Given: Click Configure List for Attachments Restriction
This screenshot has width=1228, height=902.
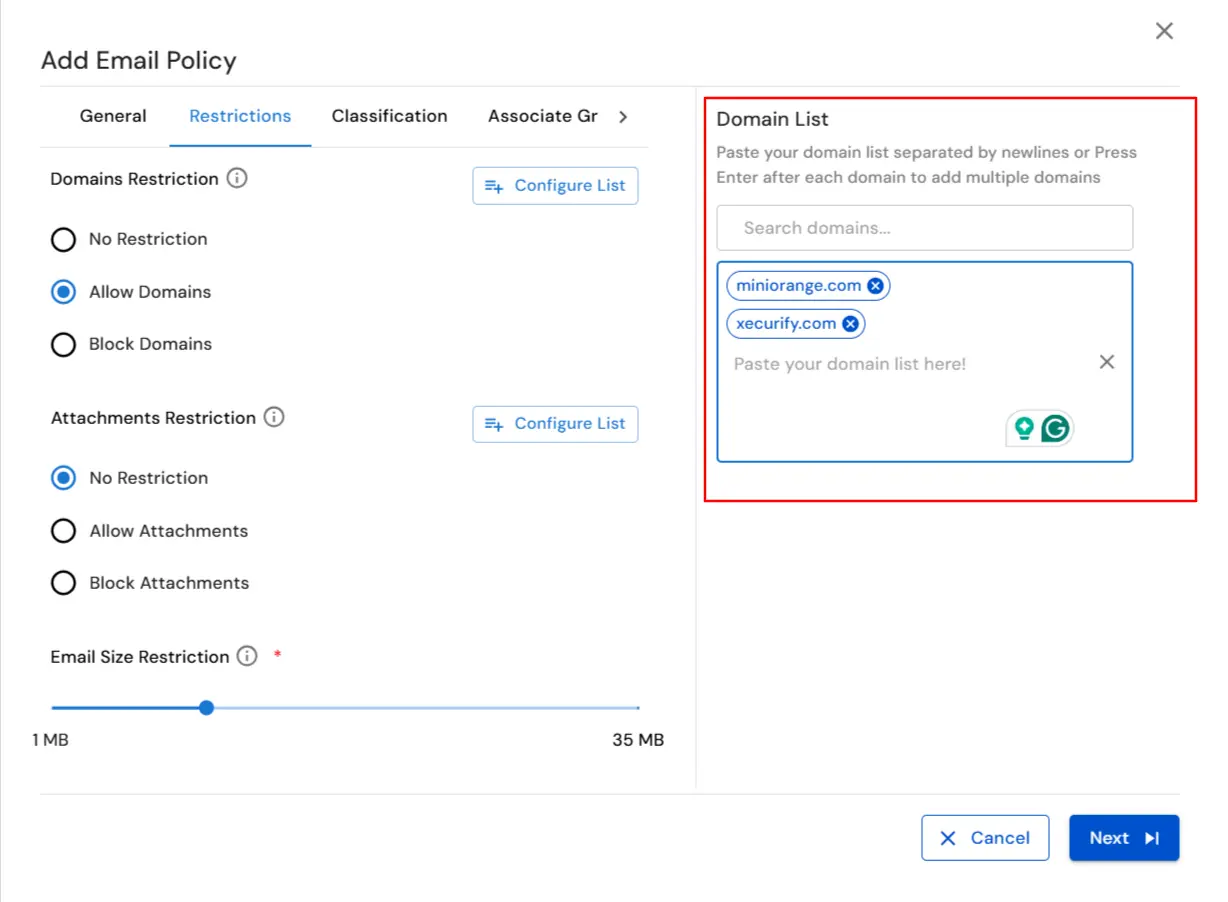Looking at the screenshot, I should click(x=555, y=424).
